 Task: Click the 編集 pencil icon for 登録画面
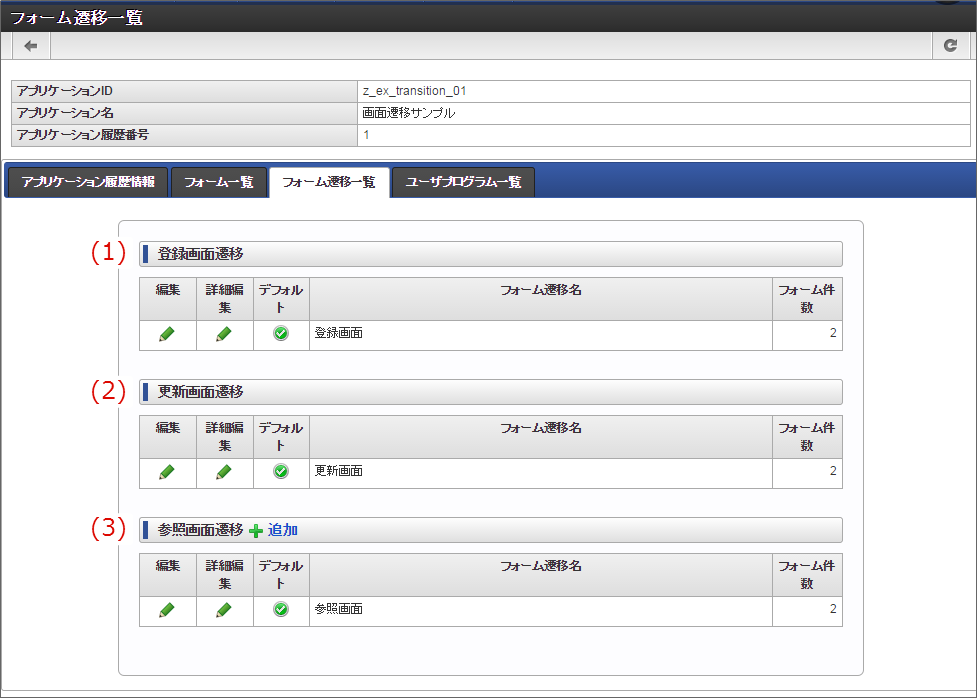166,334
